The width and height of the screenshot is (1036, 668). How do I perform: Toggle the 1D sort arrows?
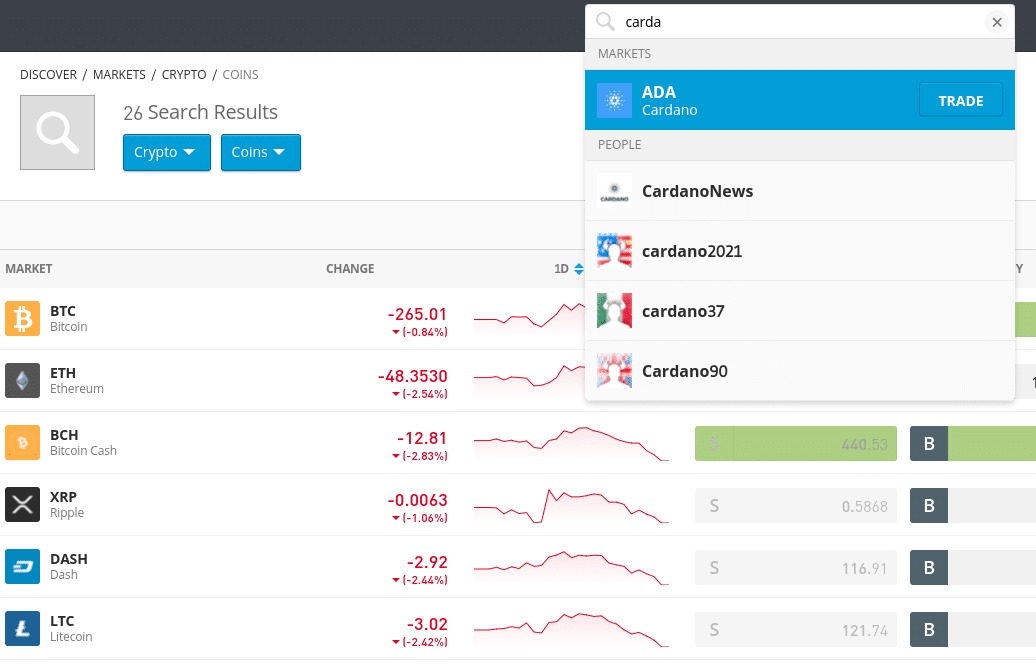[x=579, y=269]
